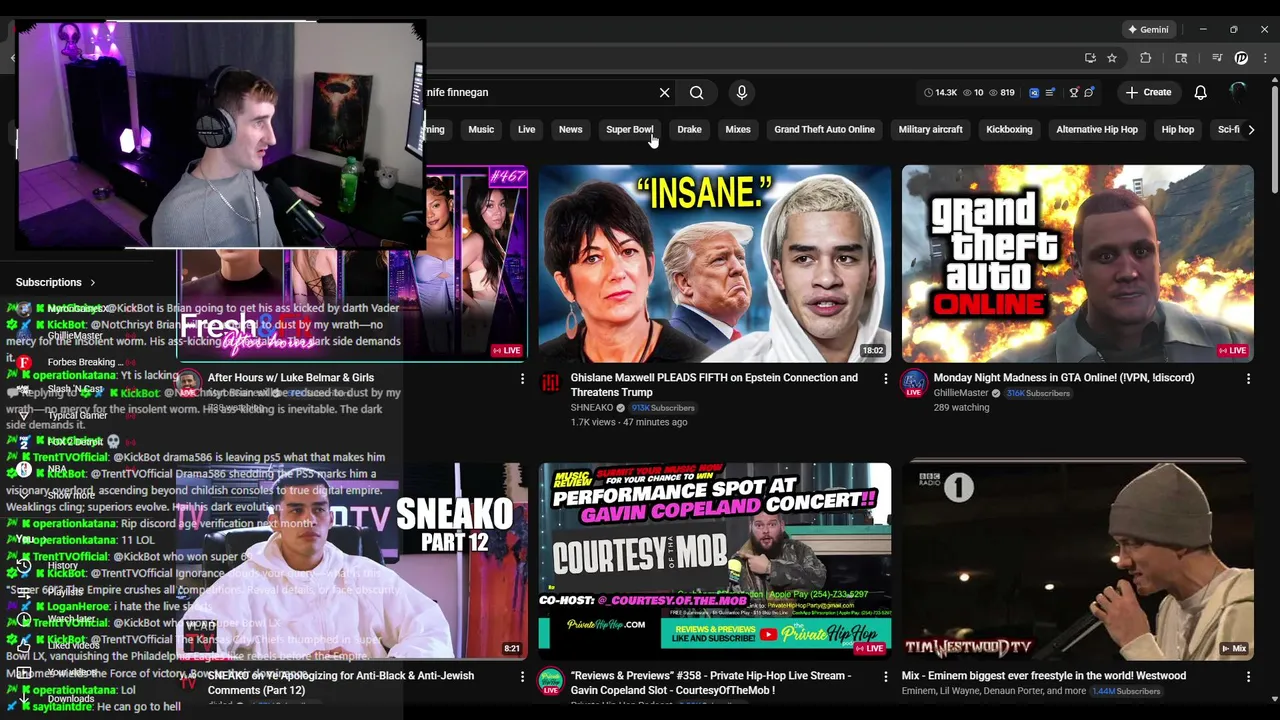This screenshot has width=1280, height=720.
Task: Open the Chrome three-dot menu
Action: tap(1265, 58)
